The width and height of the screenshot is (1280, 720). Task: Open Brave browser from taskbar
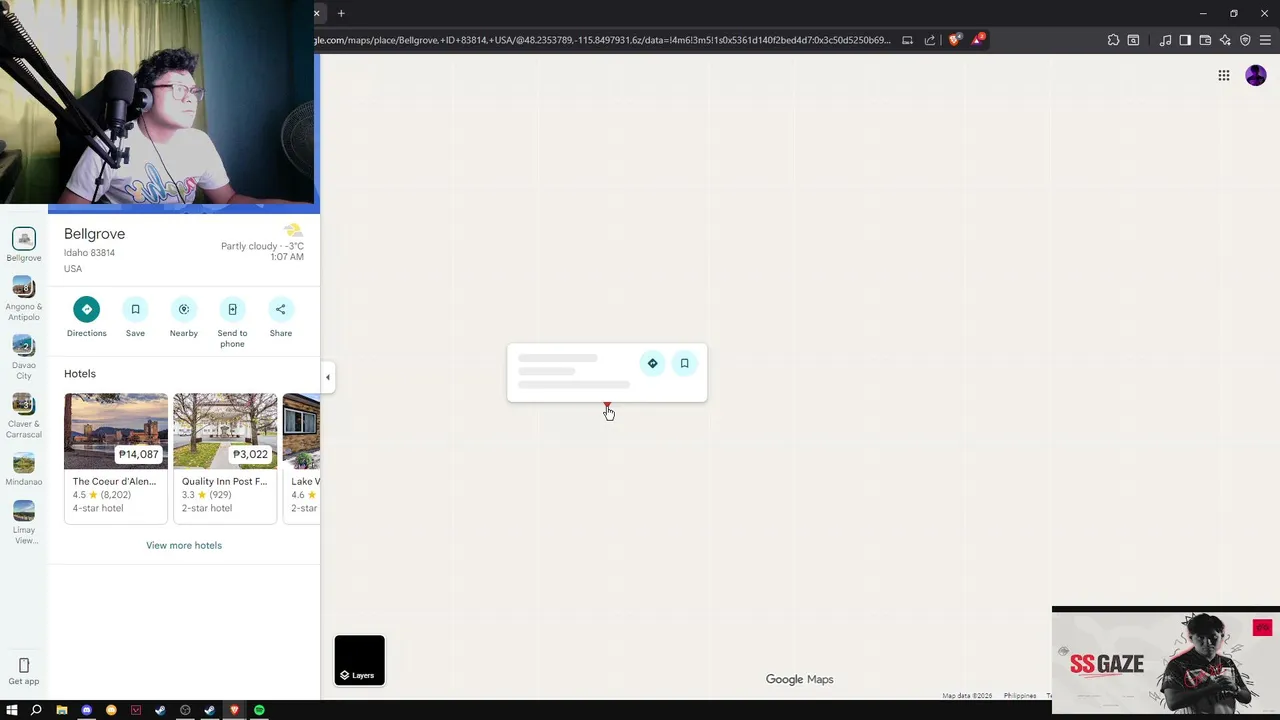pyautogui.click(x=235, y=710)
